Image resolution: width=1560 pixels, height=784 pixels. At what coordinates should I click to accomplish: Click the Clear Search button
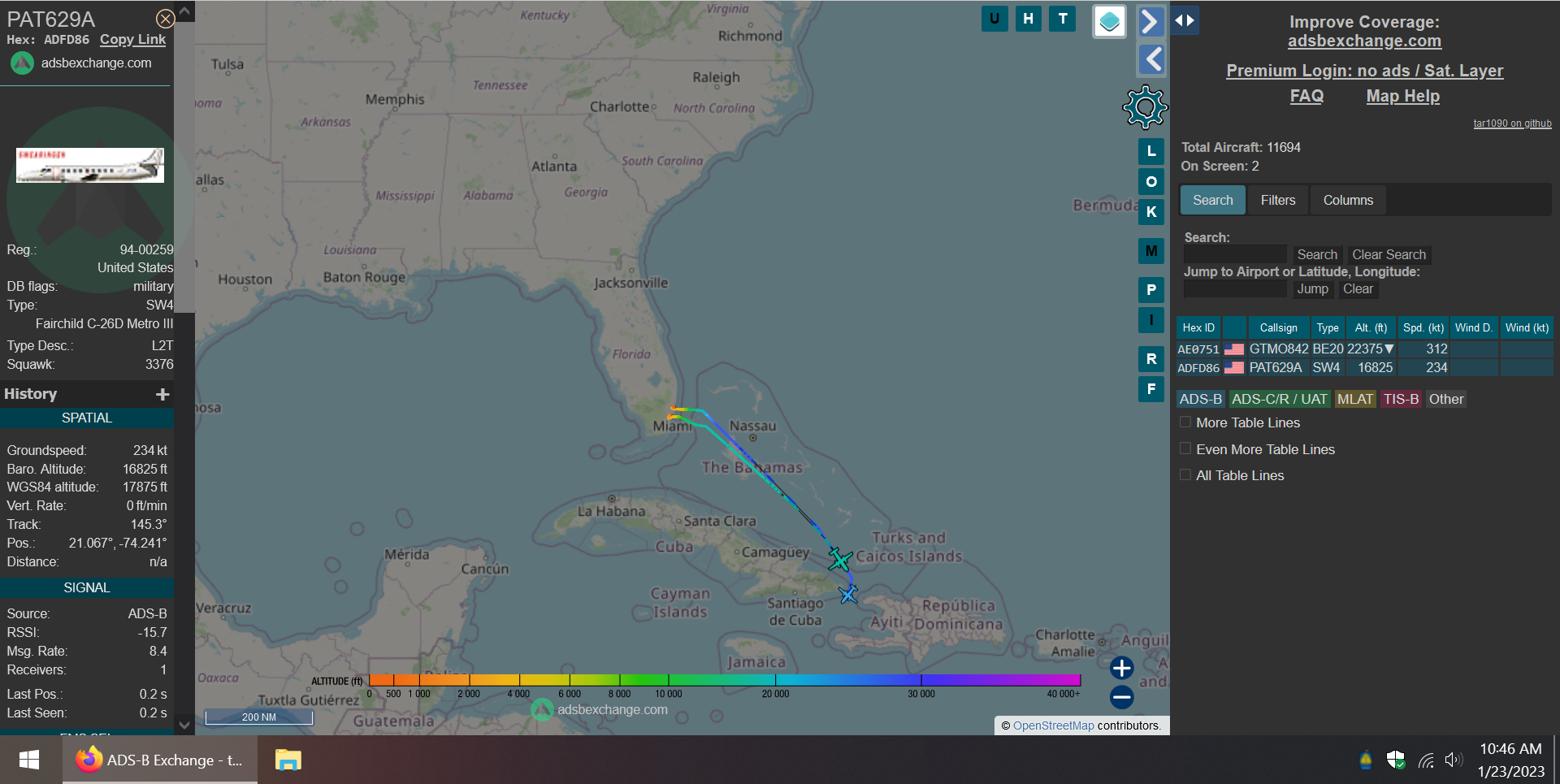(1389, 254)
